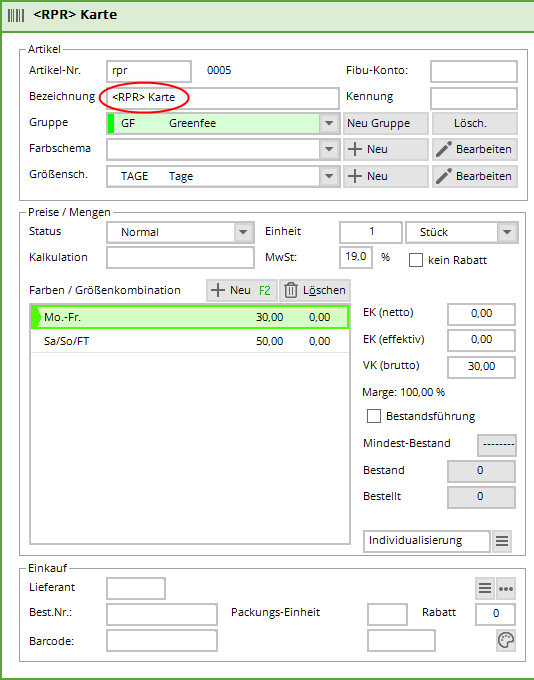Expand the Gruppe Greenfee dropdown
Screen dimensions: 534x680
[329, 123]
